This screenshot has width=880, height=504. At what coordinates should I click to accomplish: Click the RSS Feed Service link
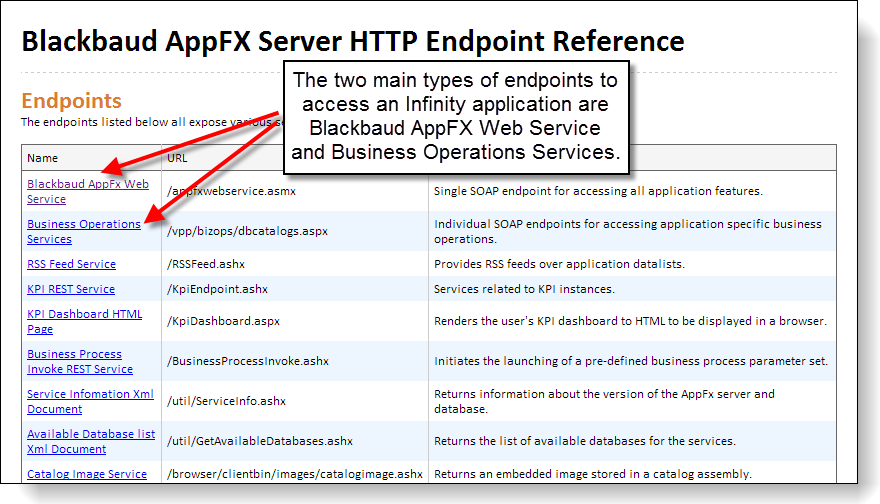71,265
